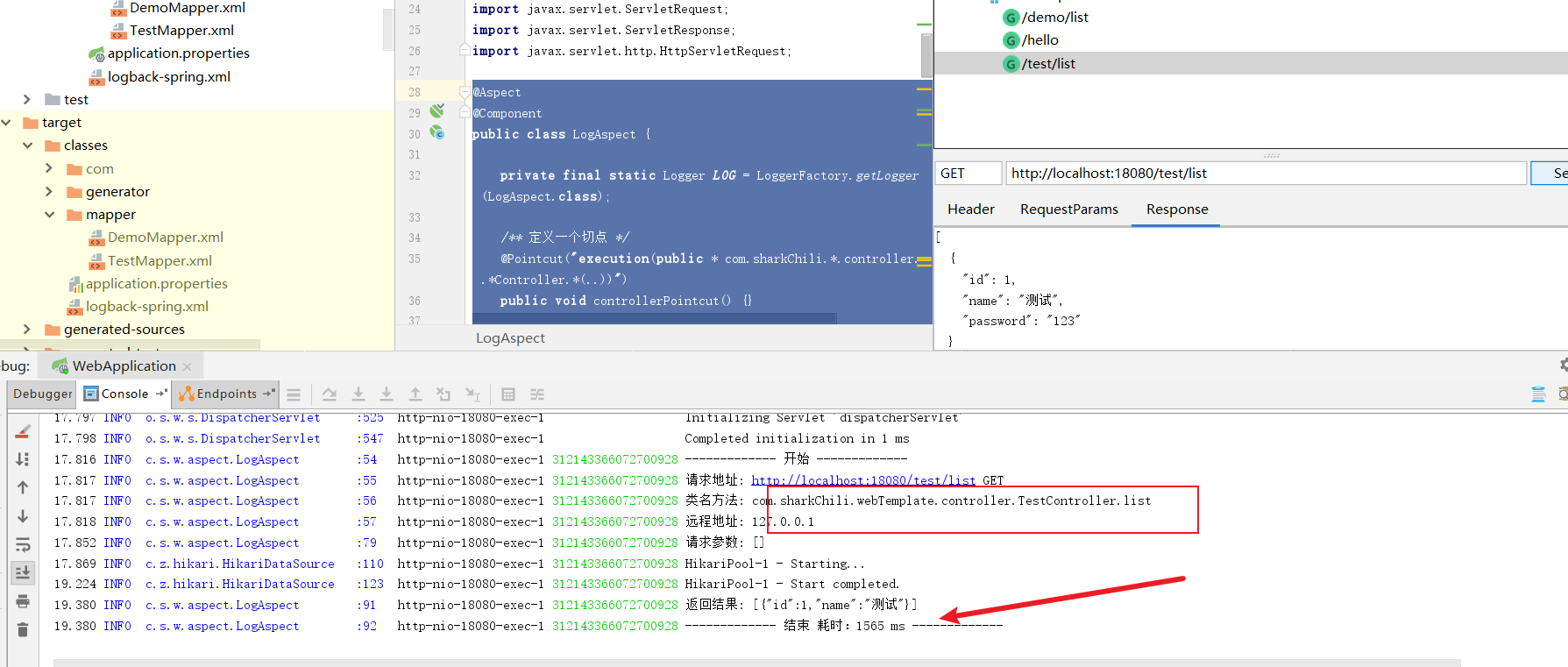The height and width of the screenshot is (667, 1568).
Task: Click the up arrow in console sidebar
Action: 23,487
